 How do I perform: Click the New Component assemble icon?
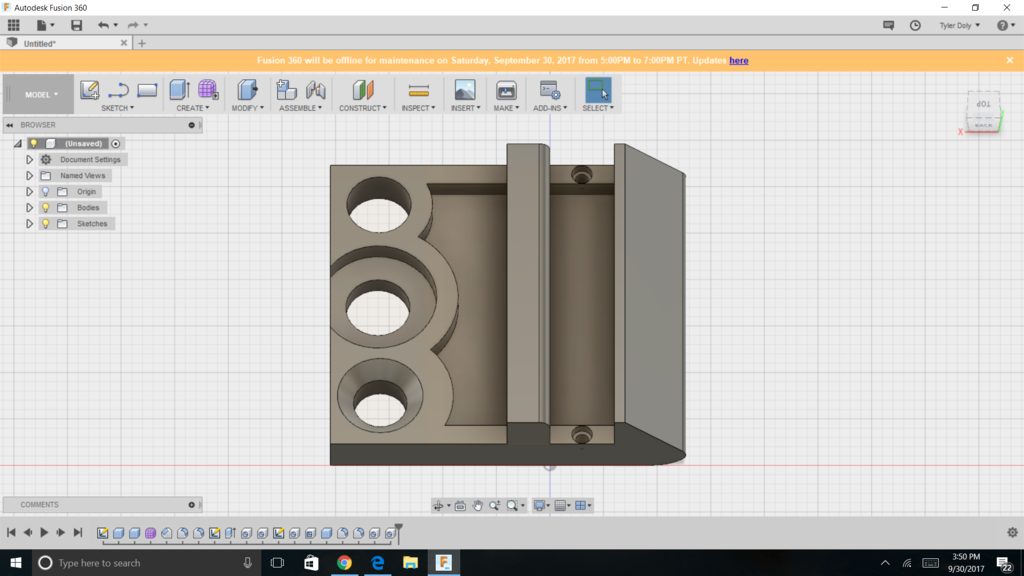click(x=287, y=90)
